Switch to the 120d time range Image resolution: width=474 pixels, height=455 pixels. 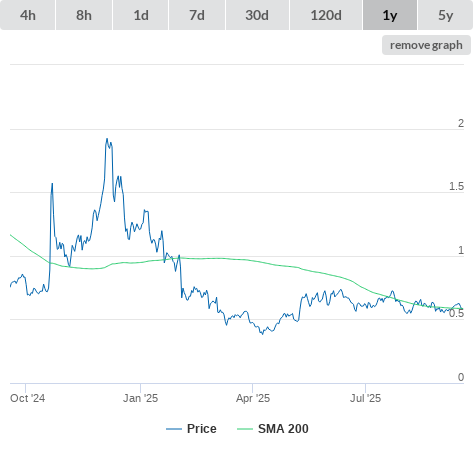coord(326,15)
